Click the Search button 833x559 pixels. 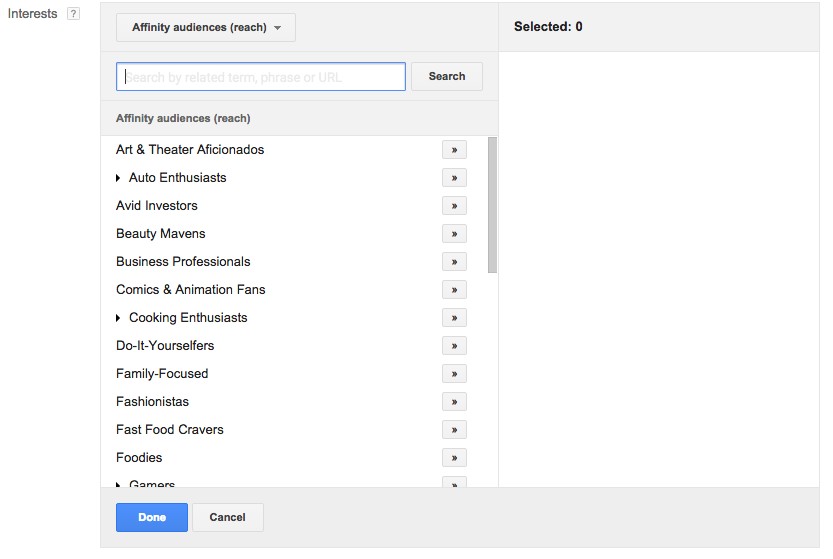pyautogui.click(x=447, y=77)
